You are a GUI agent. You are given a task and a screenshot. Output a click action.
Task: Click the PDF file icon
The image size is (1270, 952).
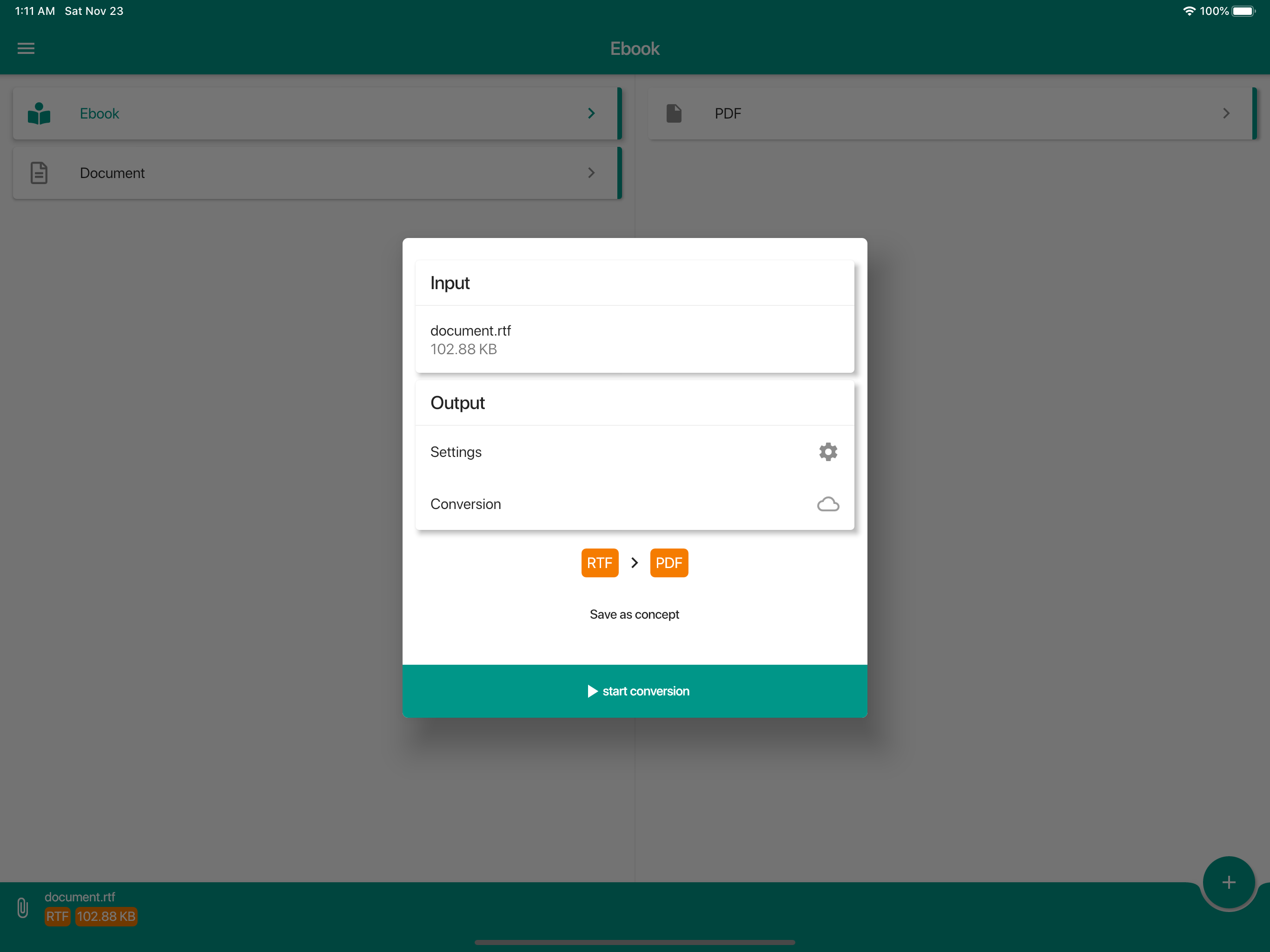click(x=674, y=114)
